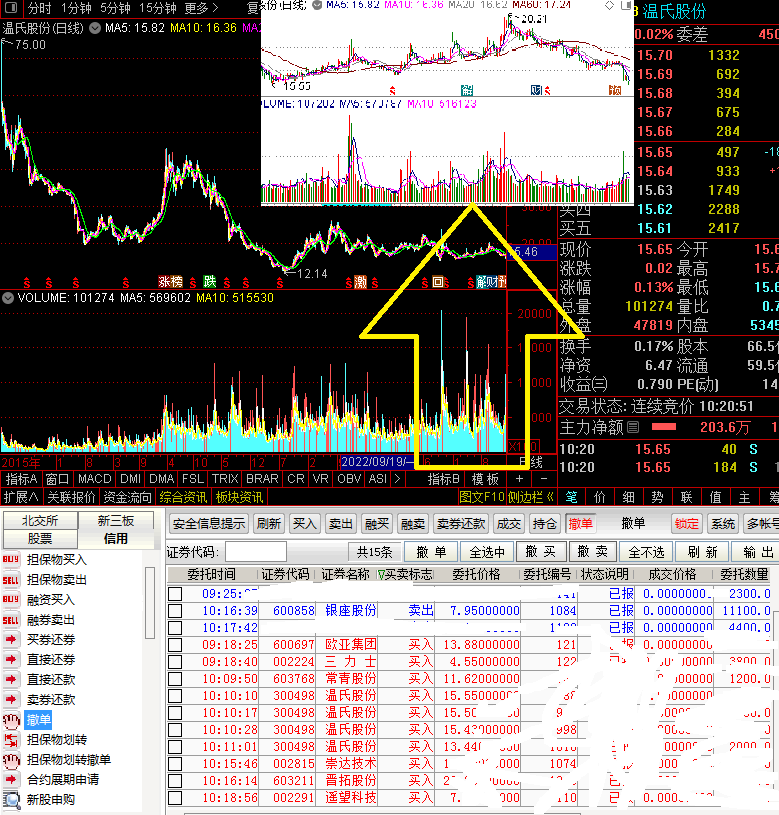Click the 买入 toolbar button

click(305, 524)
